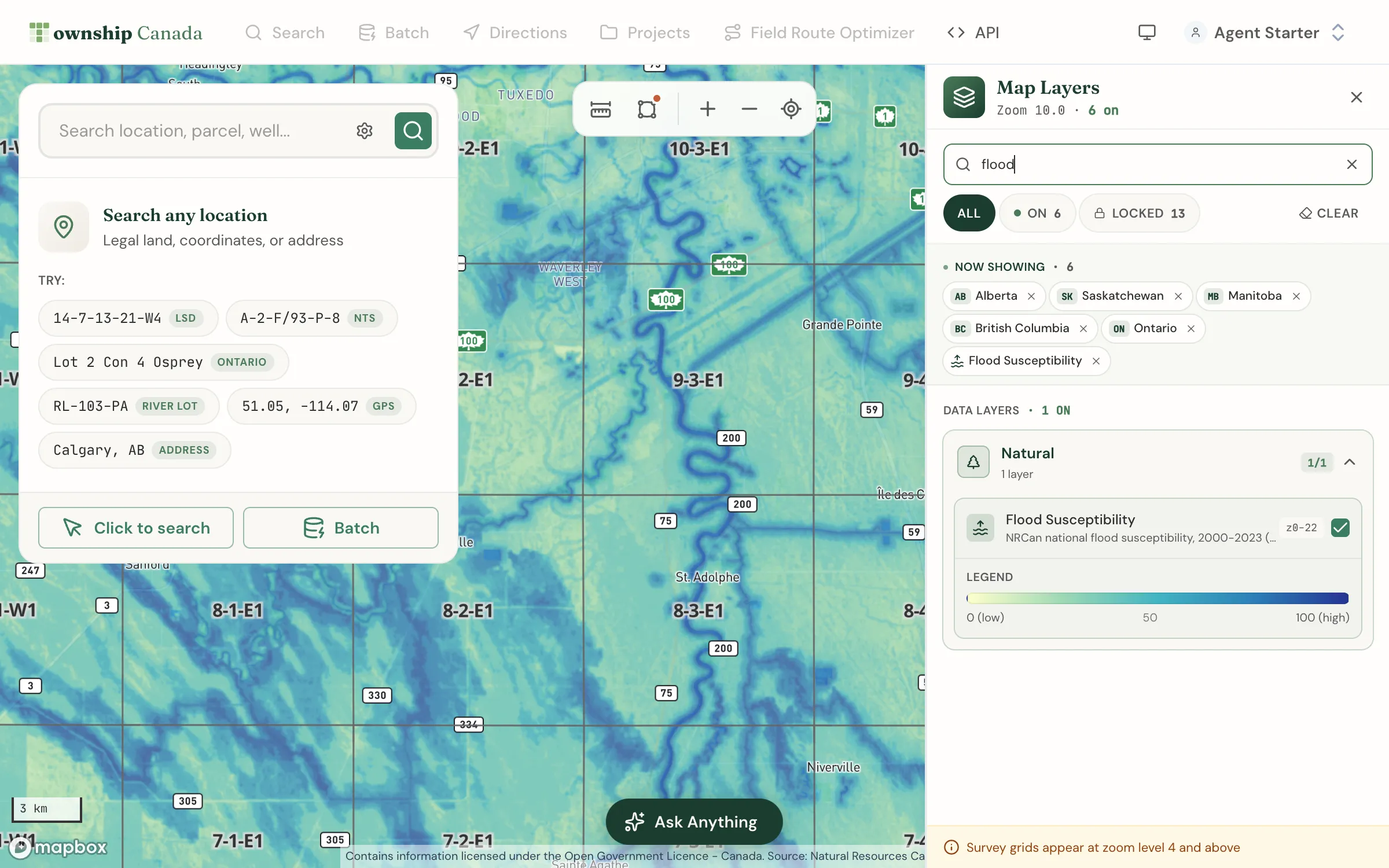Click the 3 km scale bar
The image size is (1389, 868).
click(46, 809)
